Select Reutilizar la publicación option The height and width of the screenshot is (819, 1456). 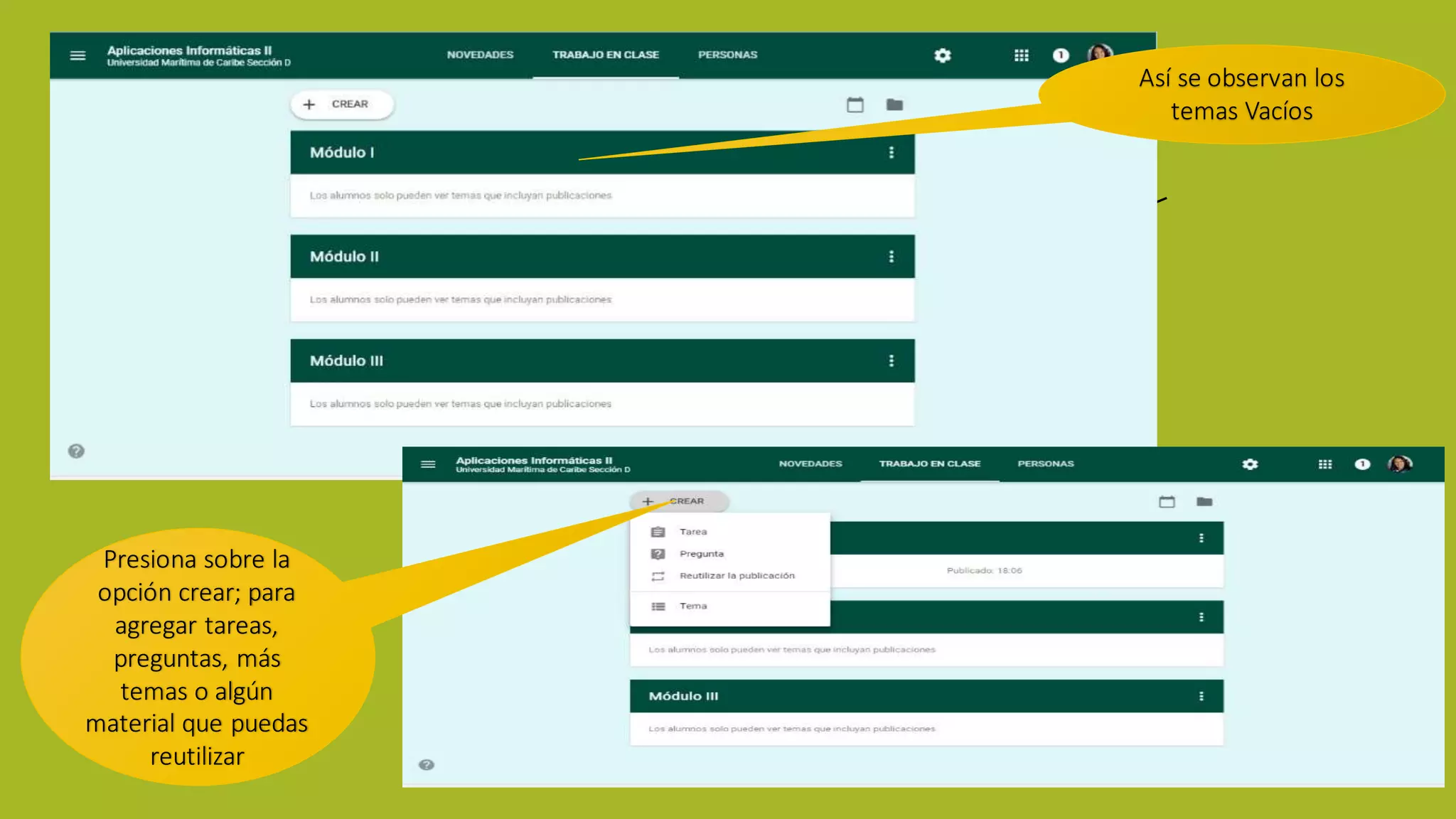(x=737, y=576)
